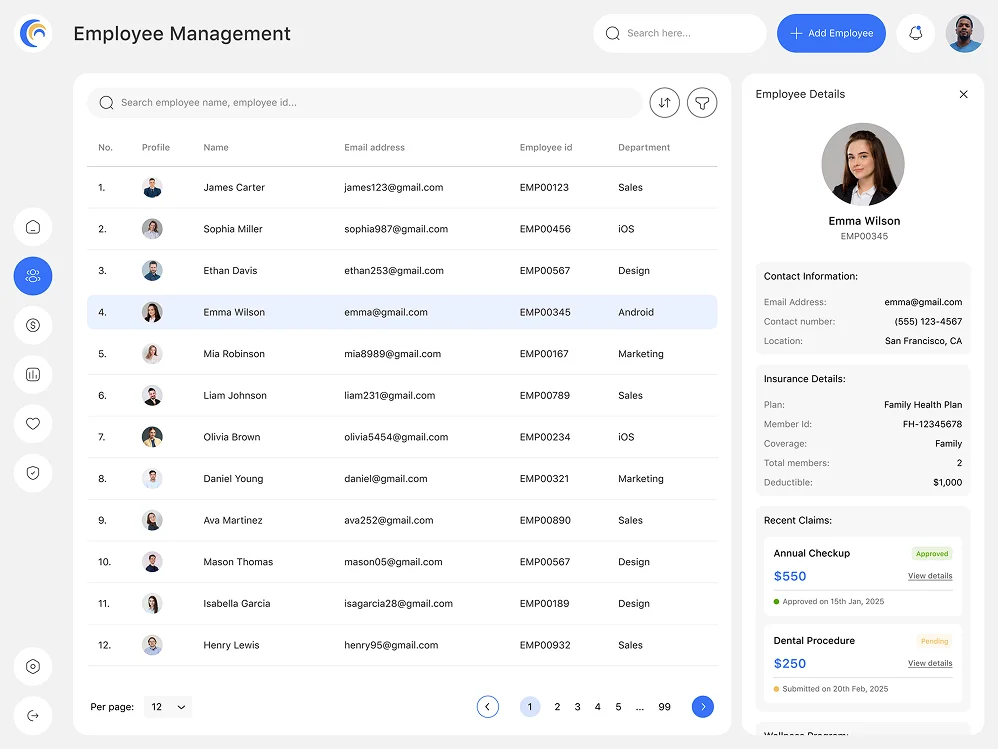Select the Employees icon in the sidebar
Viewport: 998px width, 749px height.
coord(33,276)
